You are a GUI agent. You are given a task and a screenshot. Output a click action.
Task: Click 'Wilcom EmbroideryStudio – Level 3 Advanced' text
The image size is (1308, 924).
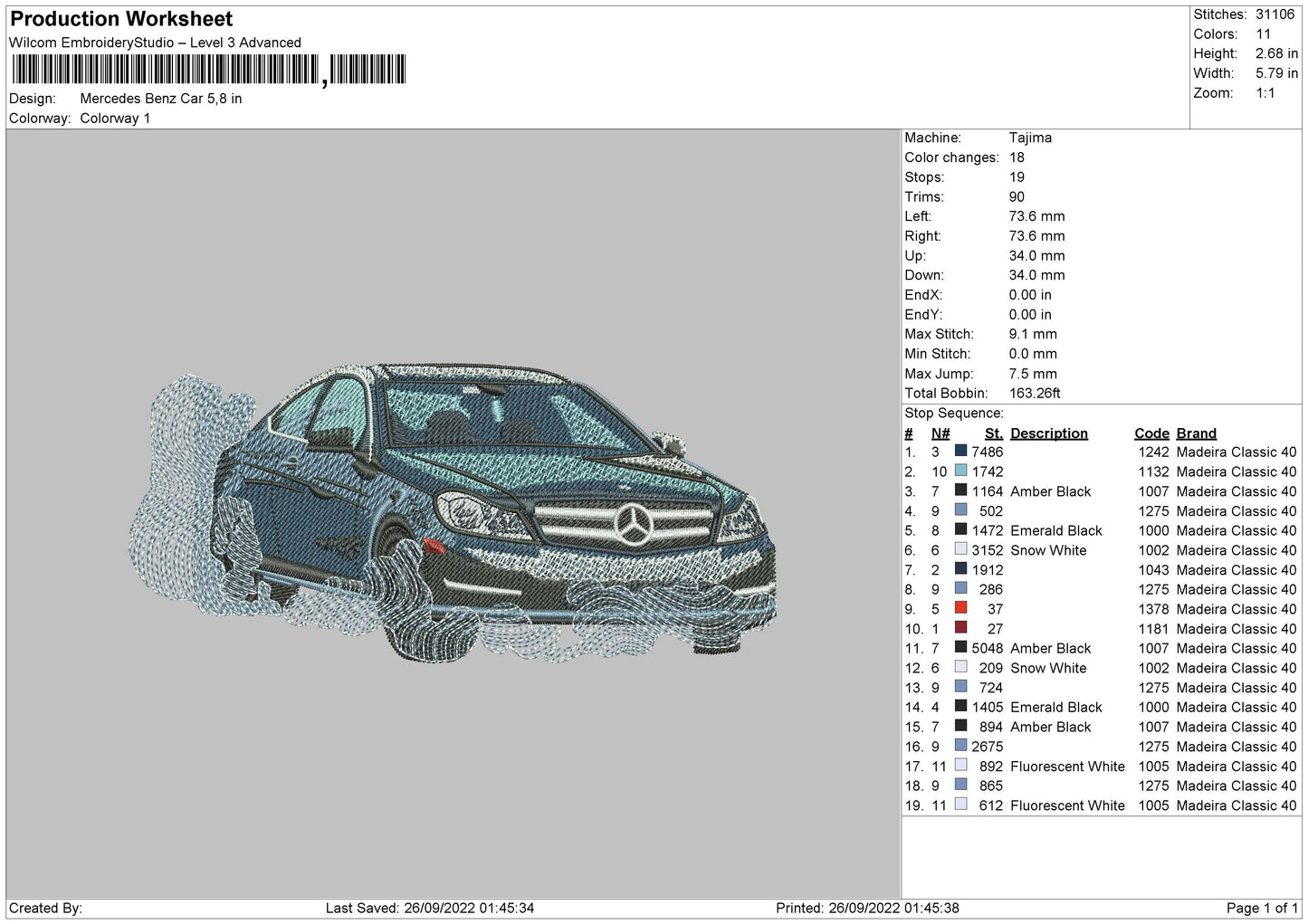(x=155, y=43)
